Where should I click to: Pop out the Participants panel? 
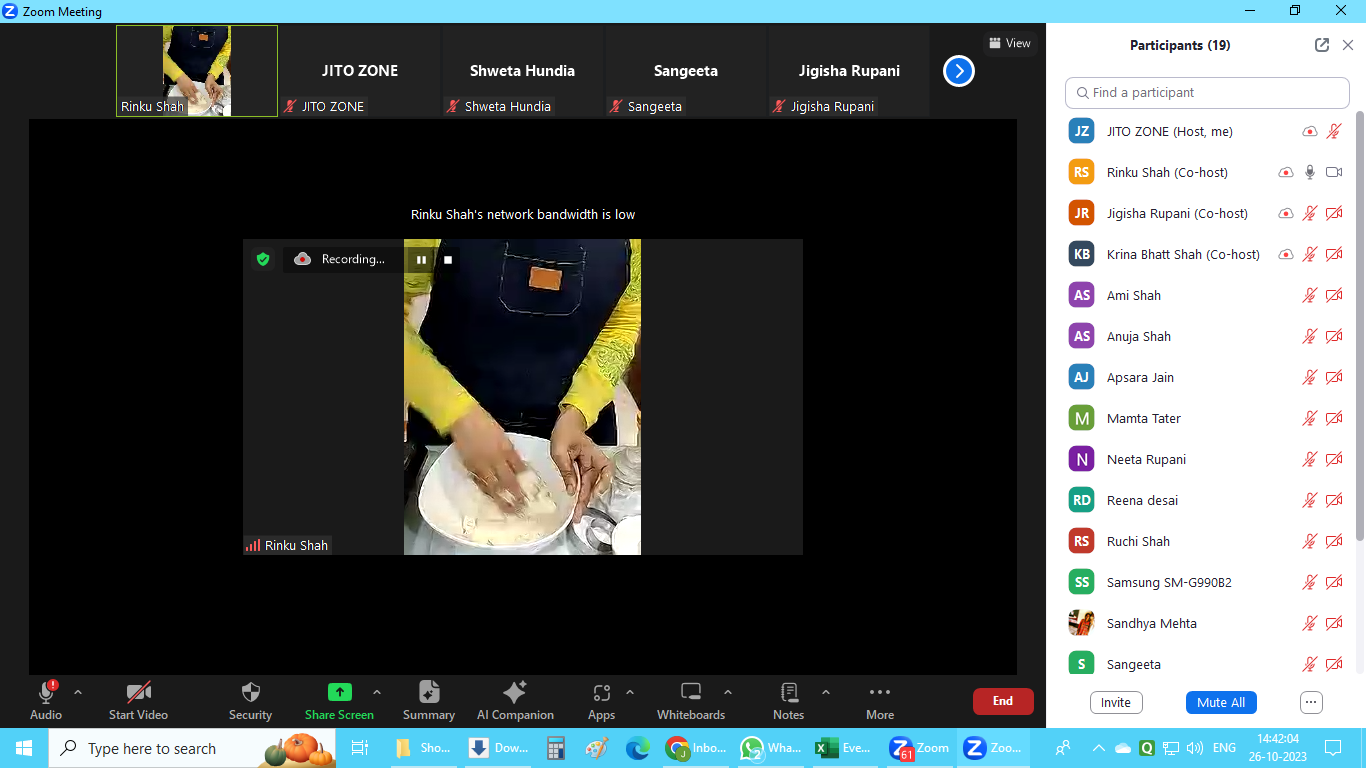click(x=1322, y=45)
